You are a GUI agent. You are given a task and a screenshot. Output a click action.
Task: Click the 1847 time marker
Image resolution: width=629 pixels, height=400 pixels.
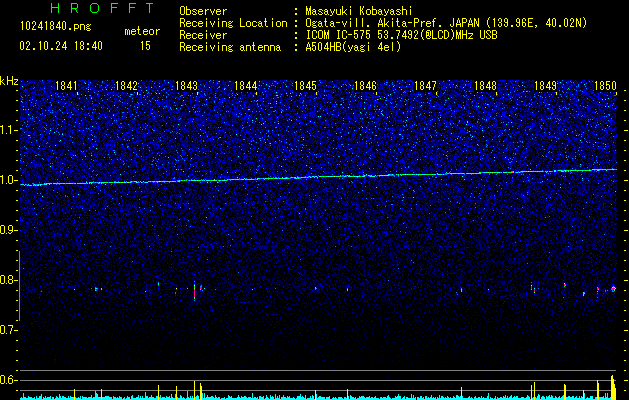(x=425, y=86)
